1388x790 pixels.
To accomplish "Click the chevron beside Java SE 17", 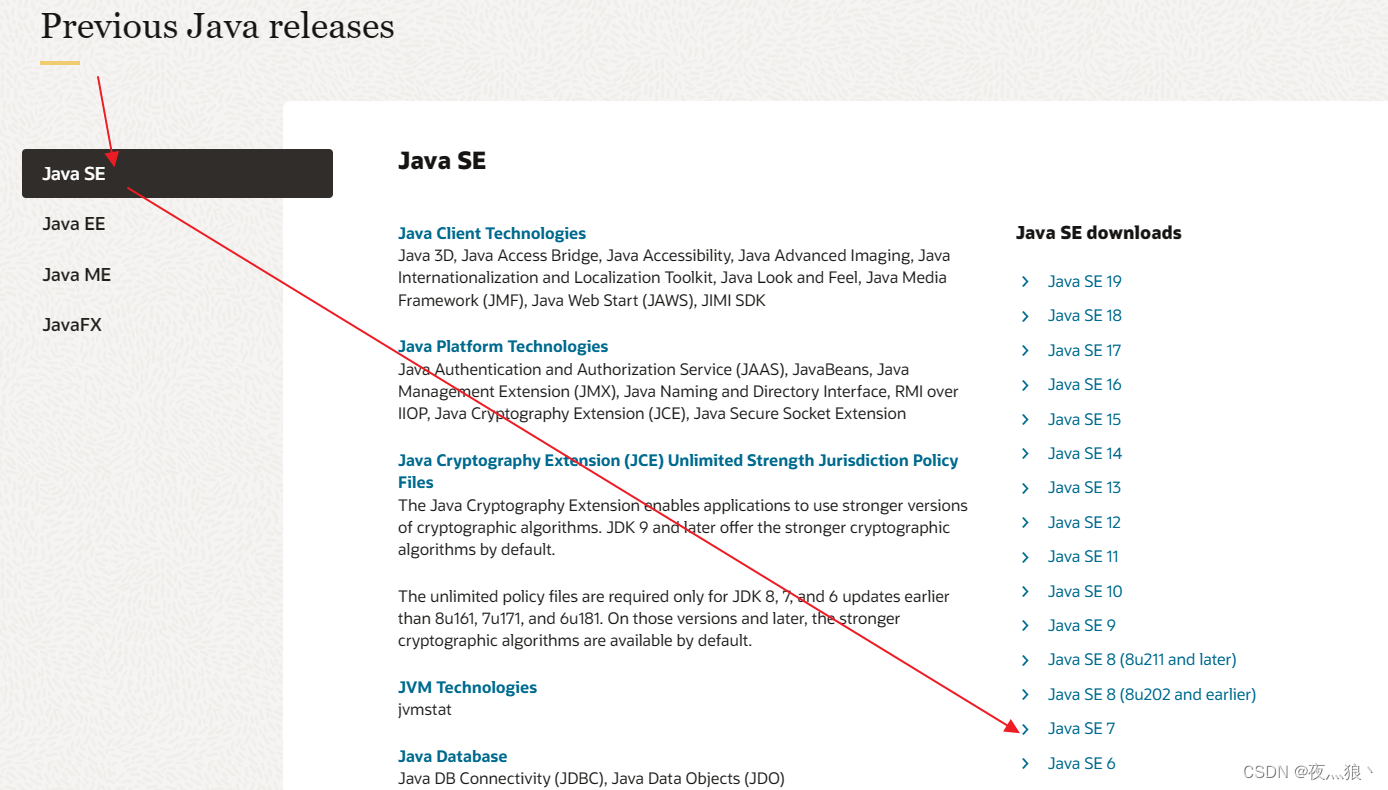I will point(1025,350).
